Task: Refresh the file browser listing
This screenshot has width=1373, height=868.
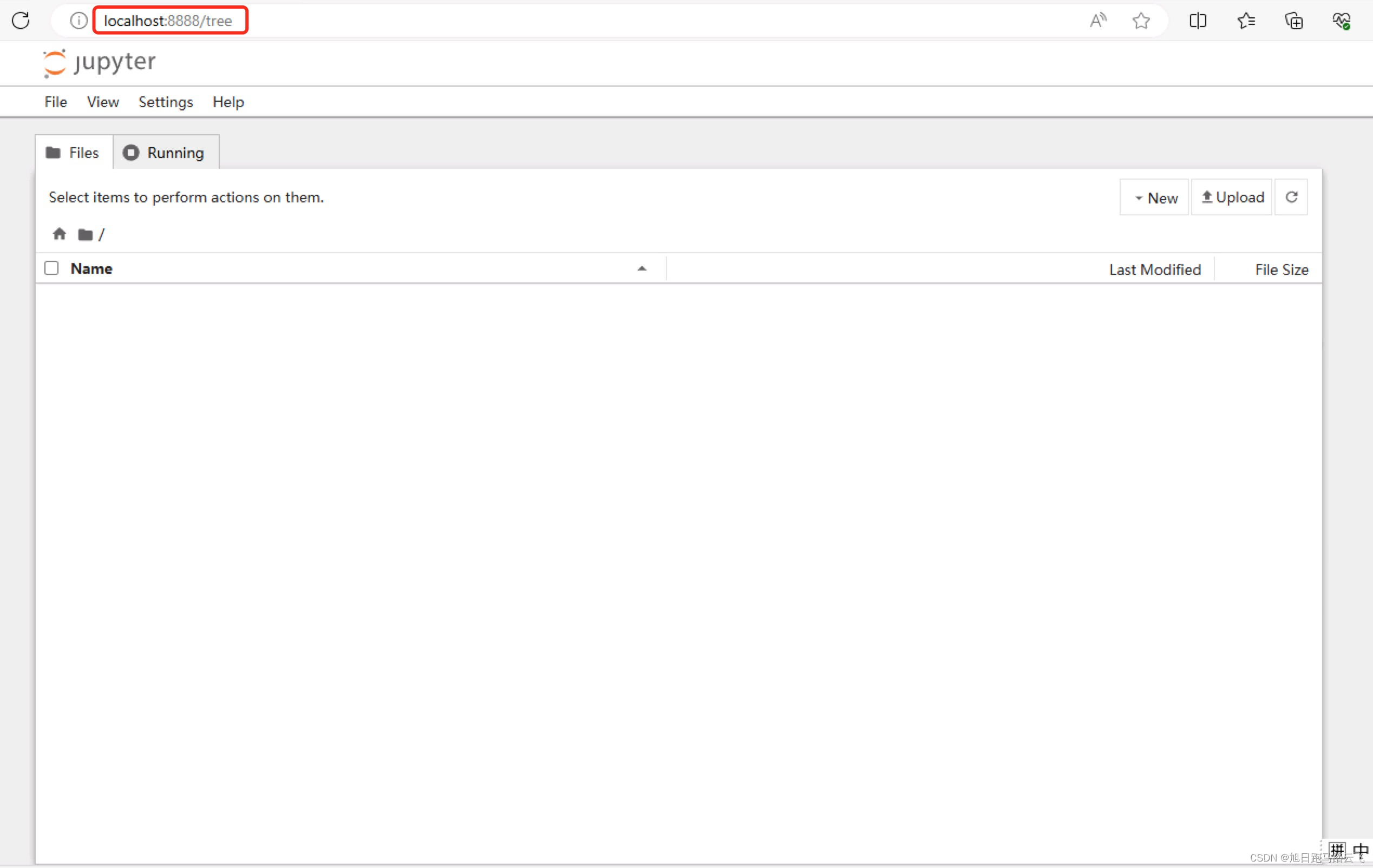Action: point(1291,197)
